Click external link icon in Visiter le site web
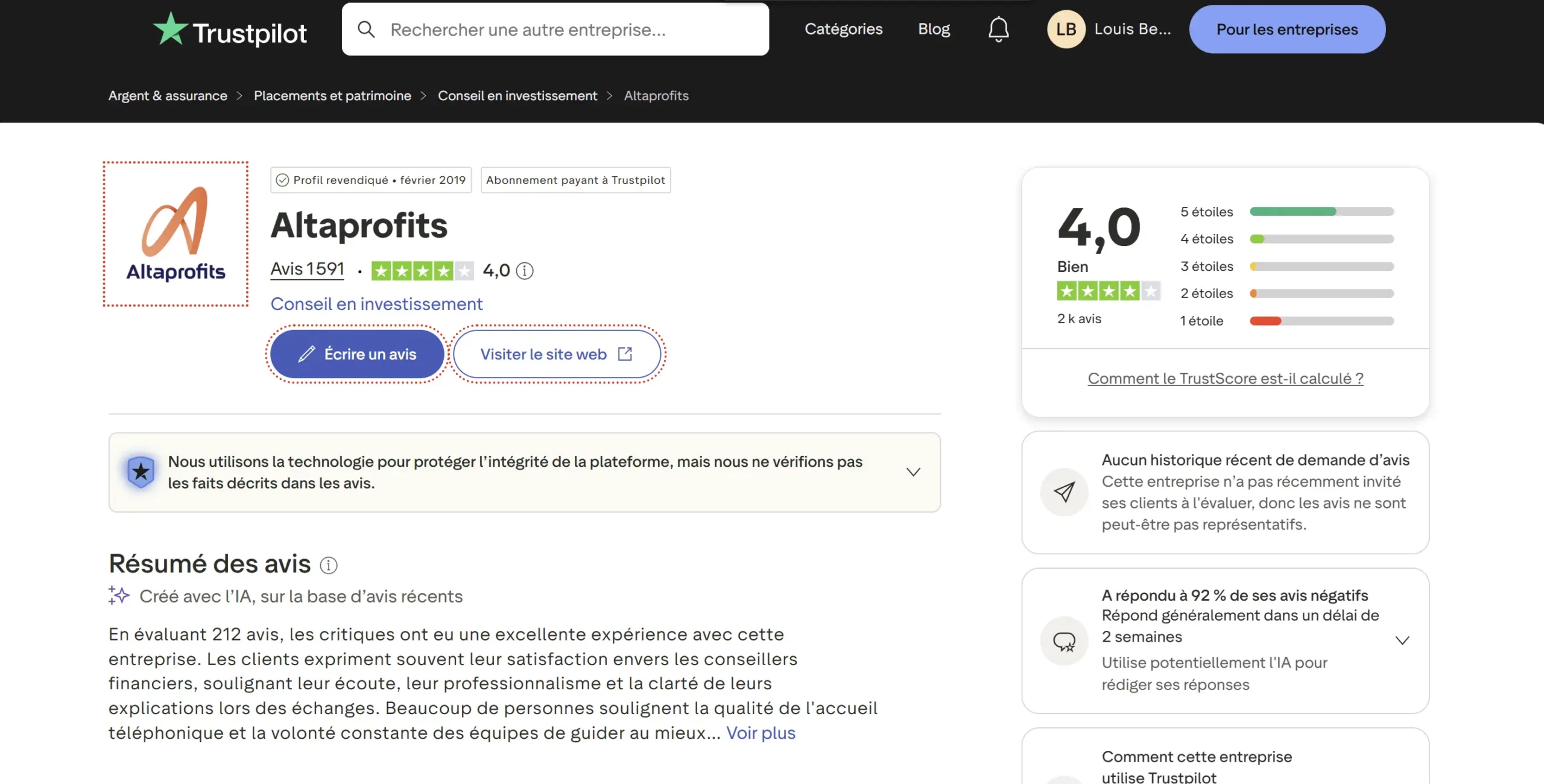This screenshot has height=784, width=1544. (625, 354)
